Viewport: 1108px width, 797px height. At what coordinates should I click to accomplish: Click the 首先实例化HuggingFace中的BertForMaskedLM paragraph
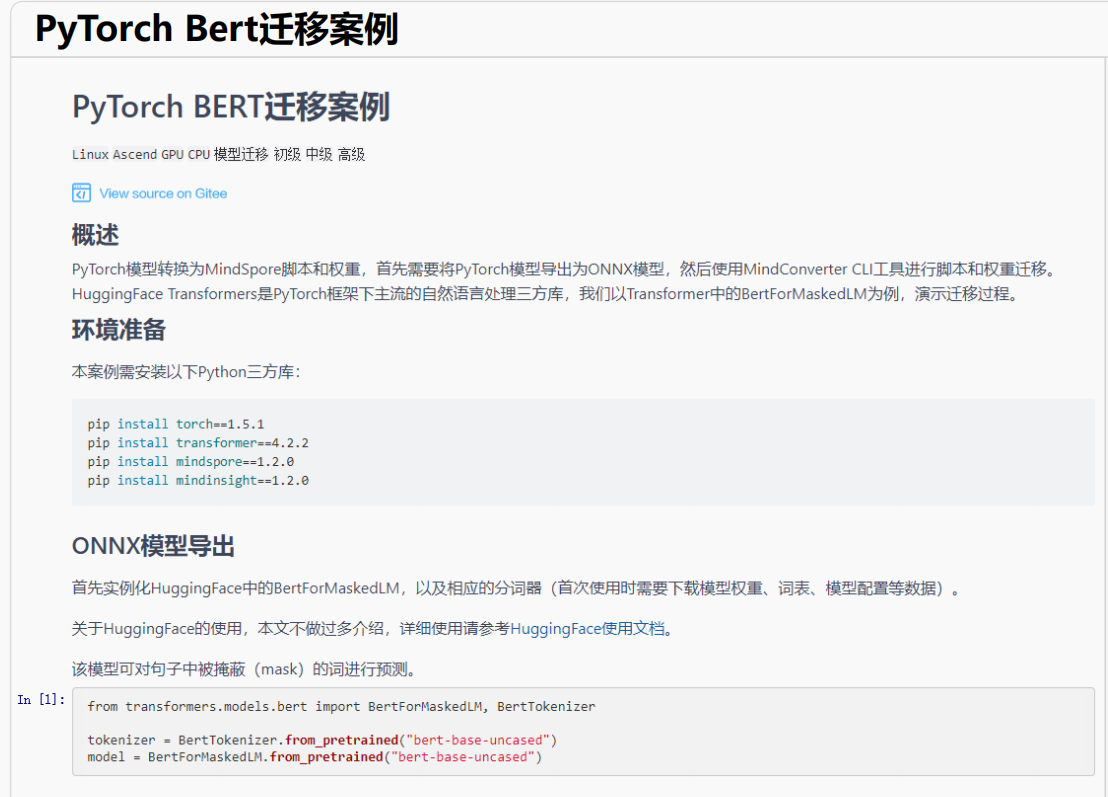pos(517,588)
